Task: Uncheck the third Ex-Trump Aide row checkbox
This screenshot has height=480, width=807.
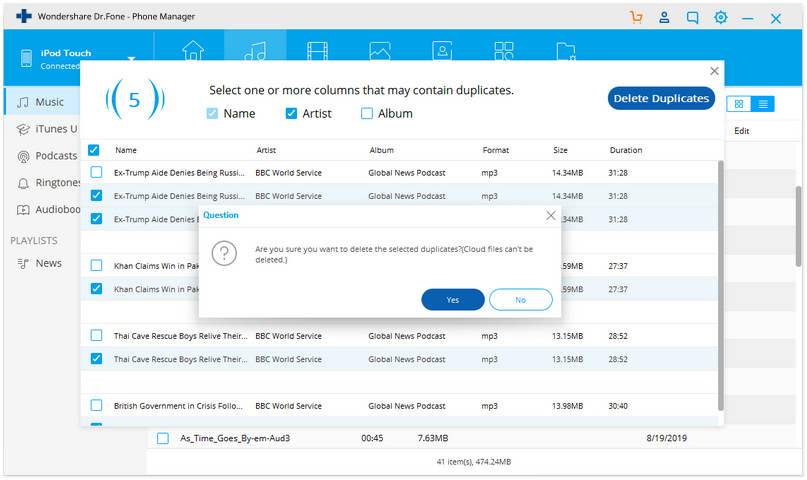Action: (x=96, y=219)
